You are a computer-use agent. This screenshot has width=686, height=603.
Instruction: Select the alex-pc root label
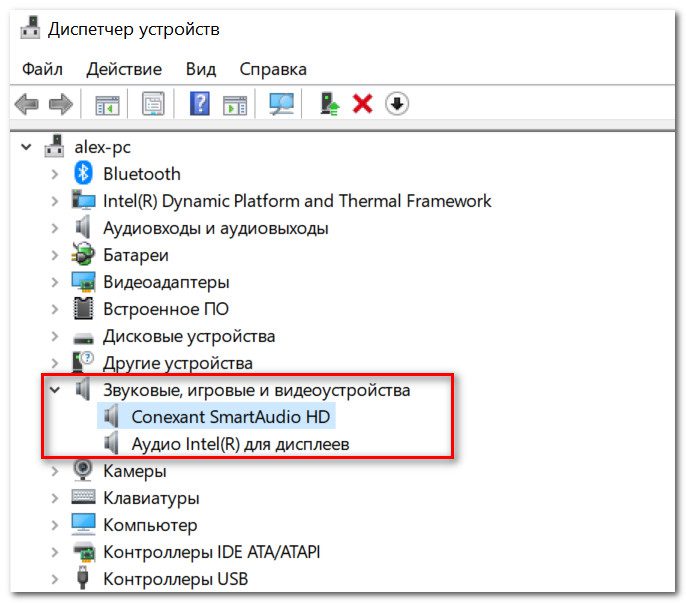(102, 147)
